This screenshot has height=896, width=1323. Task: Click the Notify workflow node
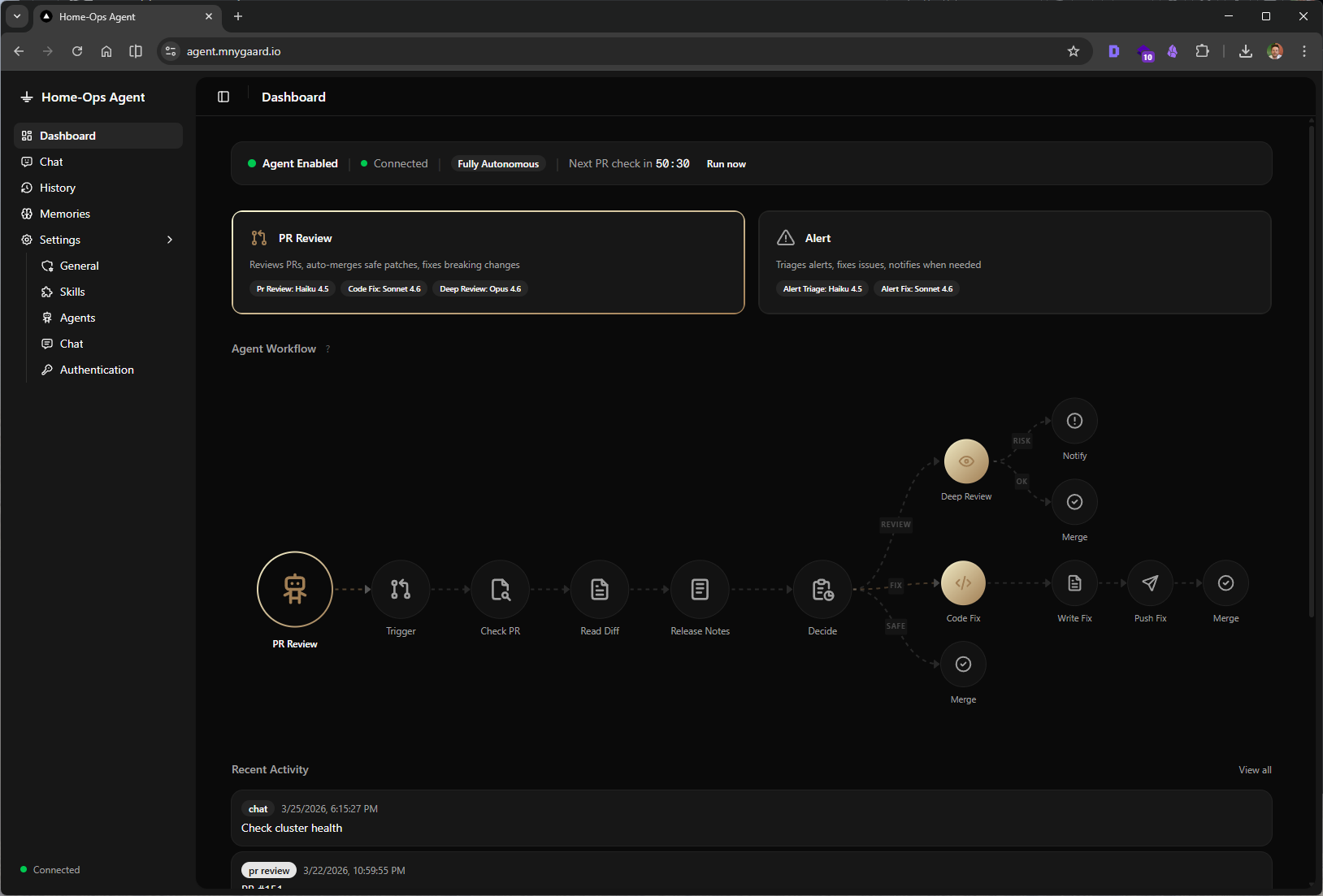click(x=1074, y=421)
